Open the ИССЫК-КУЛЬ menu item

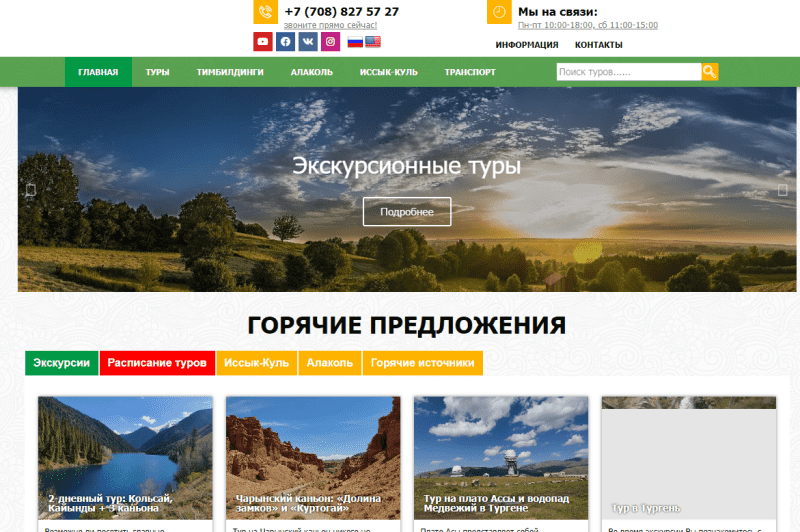click(389, 72)
